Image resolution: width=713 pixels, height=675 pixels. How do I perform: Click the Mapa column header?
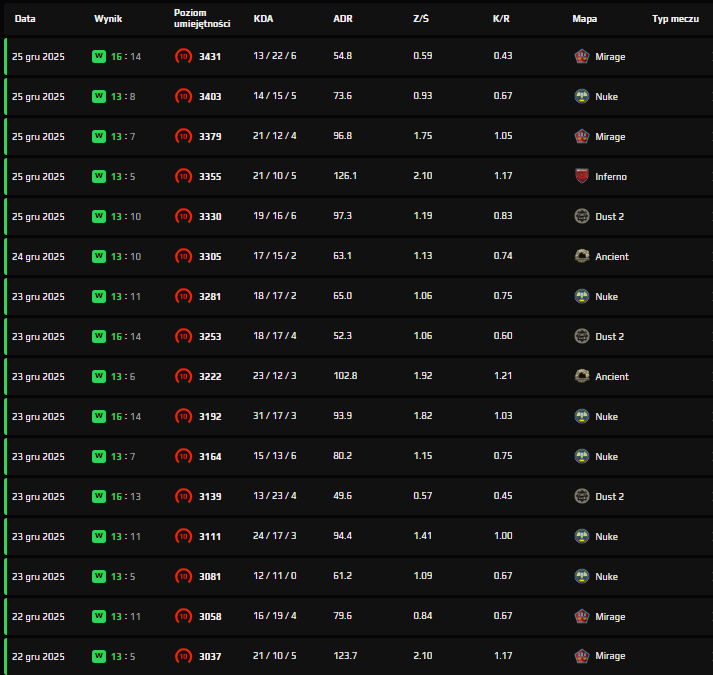point(584,19)
